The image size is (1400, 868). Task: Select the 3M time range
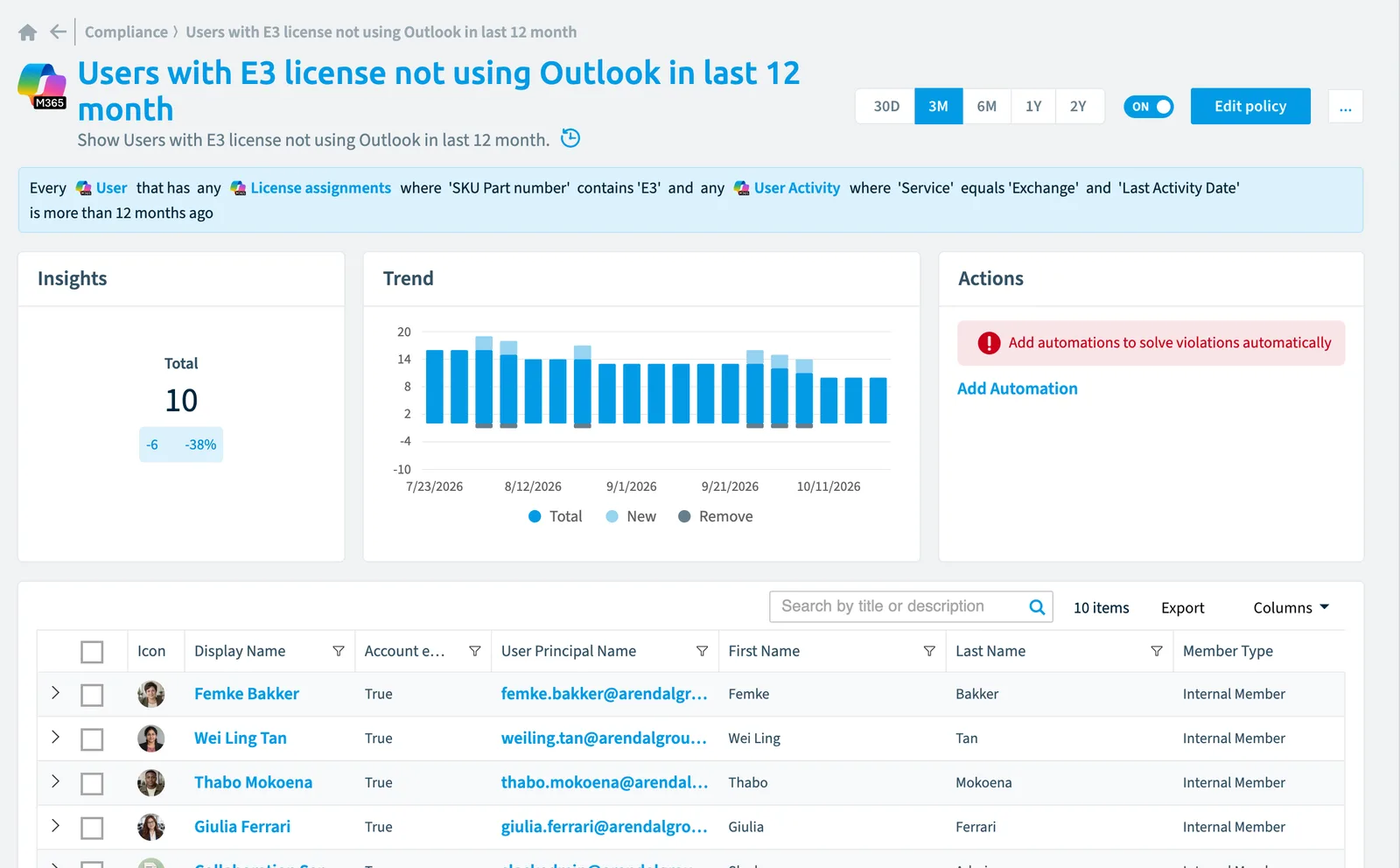click(939, 107)
